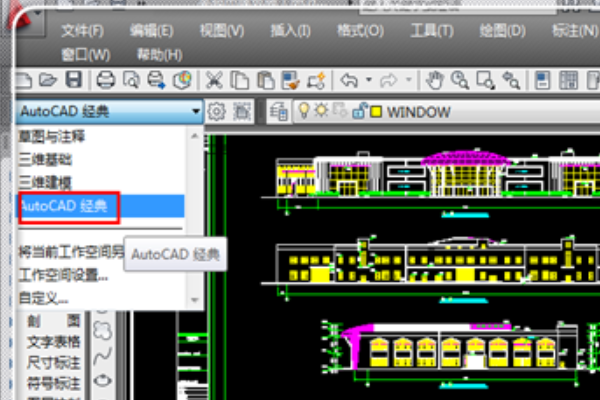The height and width of the screenshot is (400, 600).
Task: Select the Spline curve draw tool
Action: 103,356
